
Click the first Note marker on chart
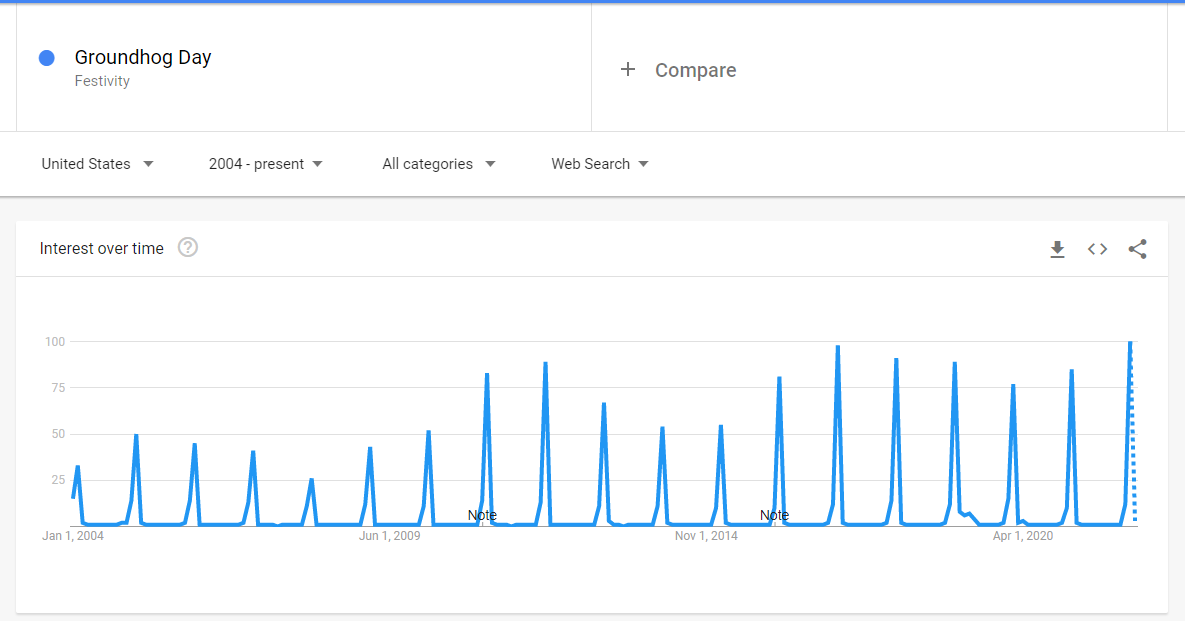click(482, 515)
